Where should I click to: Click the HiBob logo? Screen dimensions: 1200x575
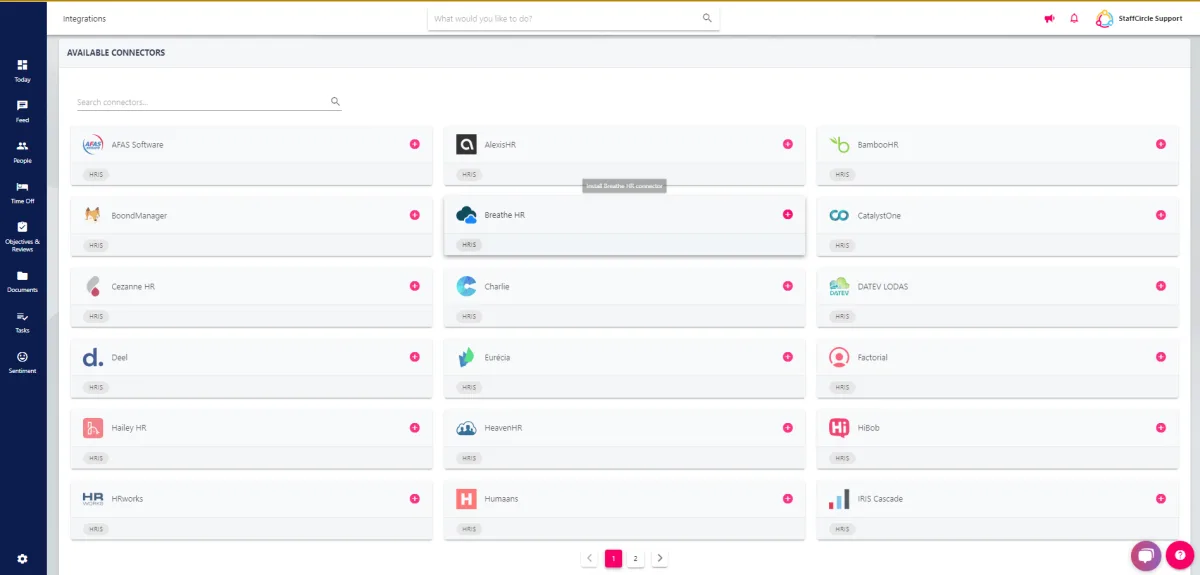pyautogui.click(x=839, y=428)
